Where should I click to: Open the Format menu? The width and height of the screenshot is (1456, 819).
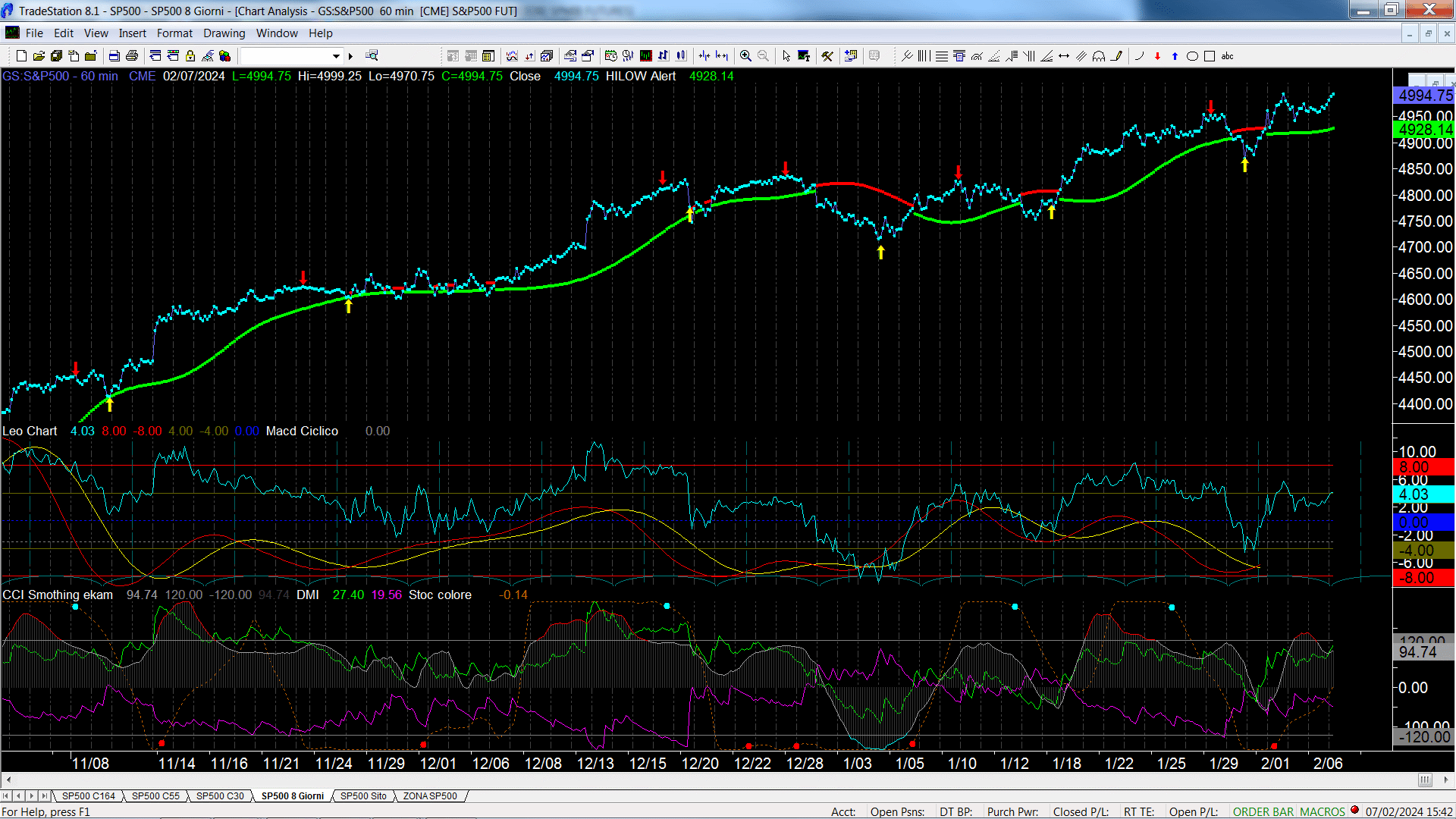(x=174, y=33)
